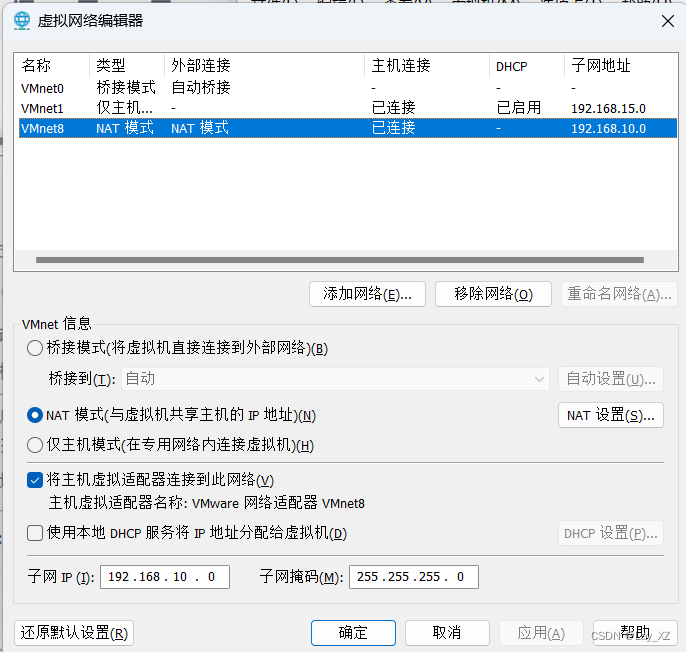Click the 主机连接 column header
This screenshot has height=652, width=686.
click(x=427, y=66)
